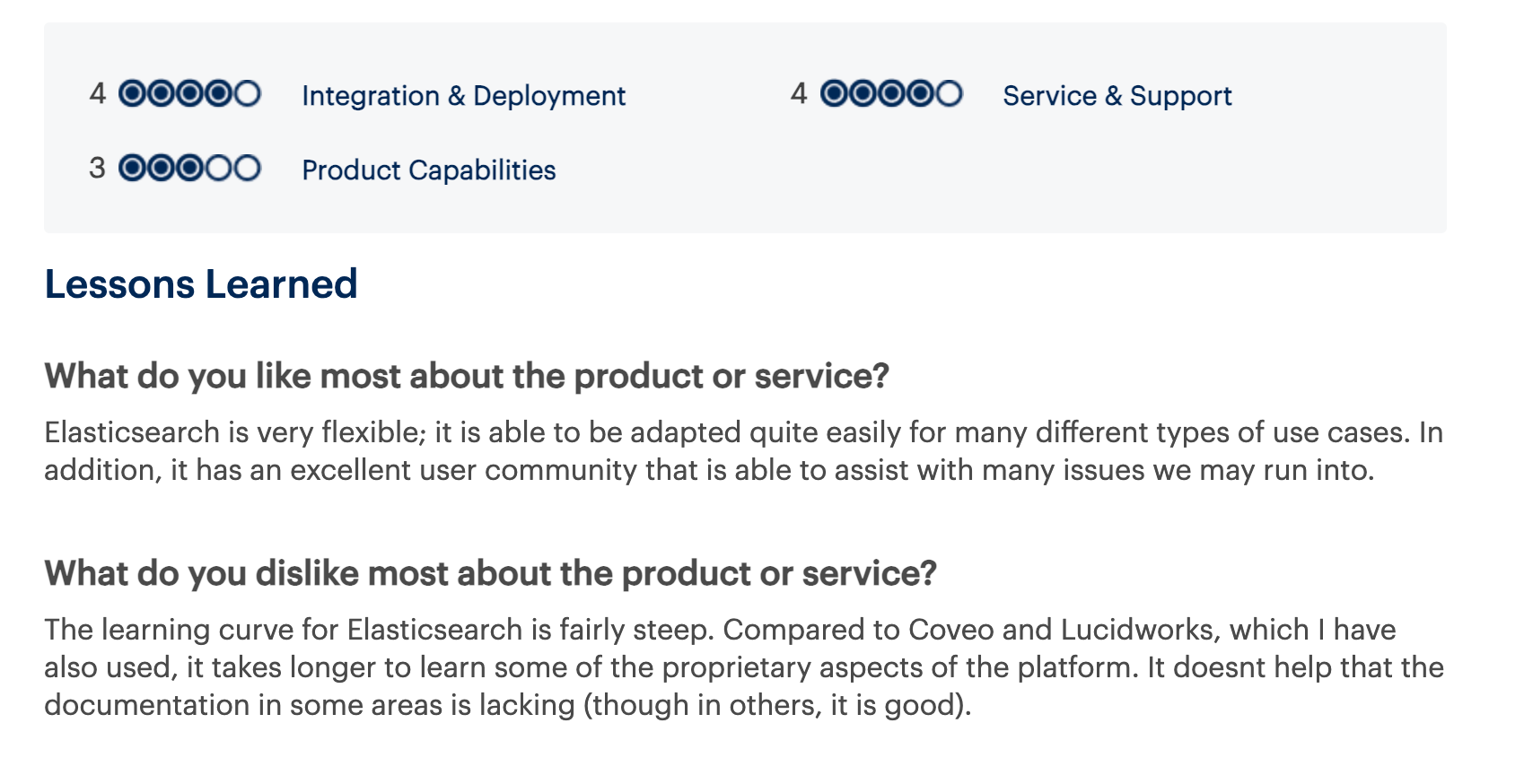The height and width of the screenshot is (784, 1524).
Task: Click the "What do you dislike most" question
Action: tap(490, 573)
